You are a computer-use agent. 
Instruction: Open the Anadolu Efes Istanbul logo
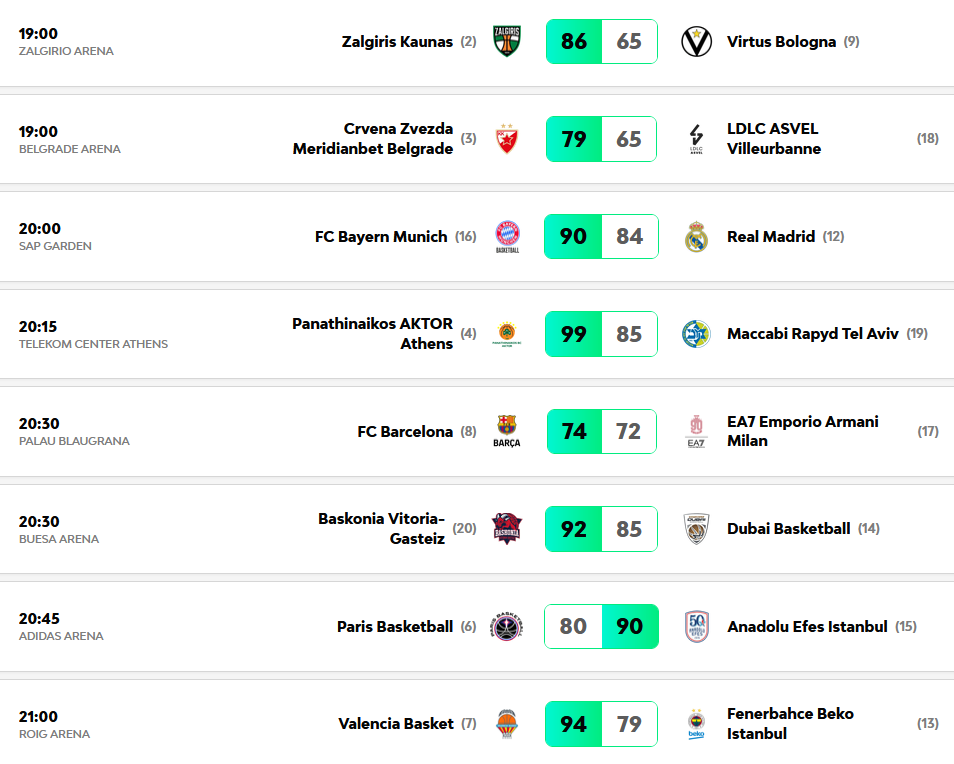696,627
